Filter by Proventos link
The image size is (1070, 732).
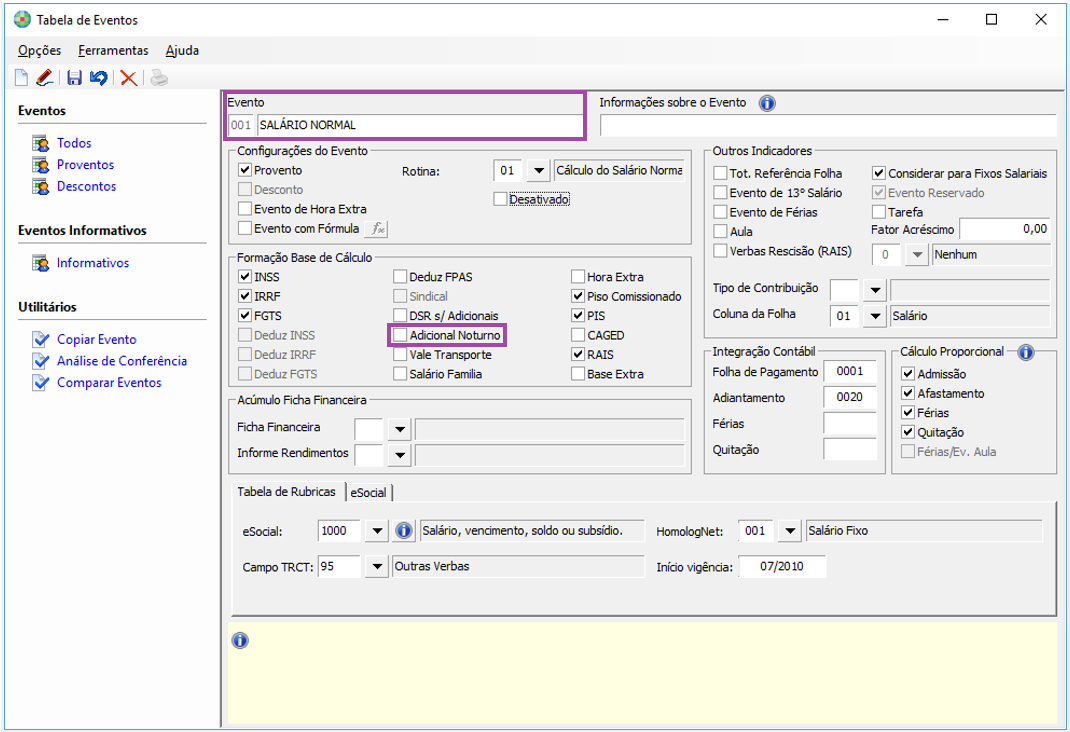click(x=85, y=165)
